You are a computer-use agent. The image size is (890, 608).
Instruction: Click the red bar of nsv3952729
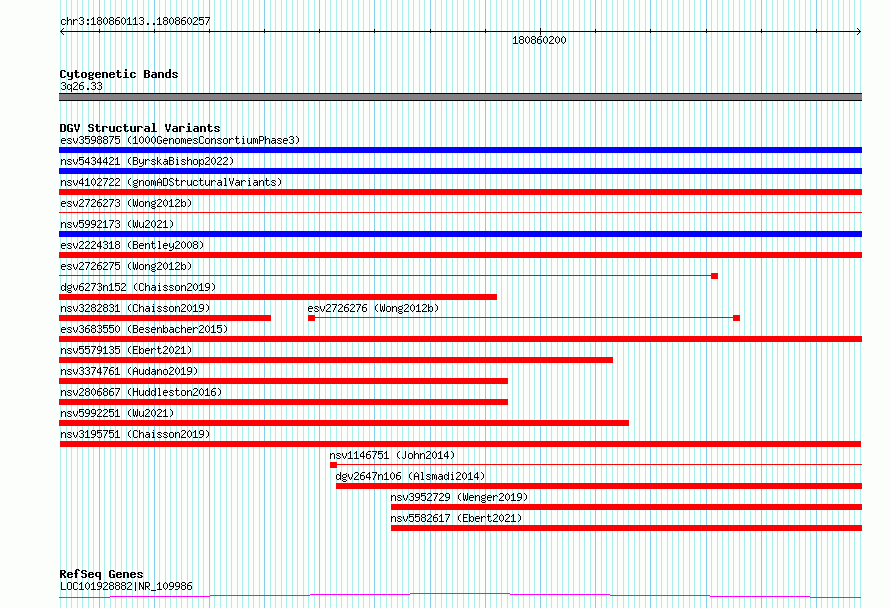(x=627, y=507)
